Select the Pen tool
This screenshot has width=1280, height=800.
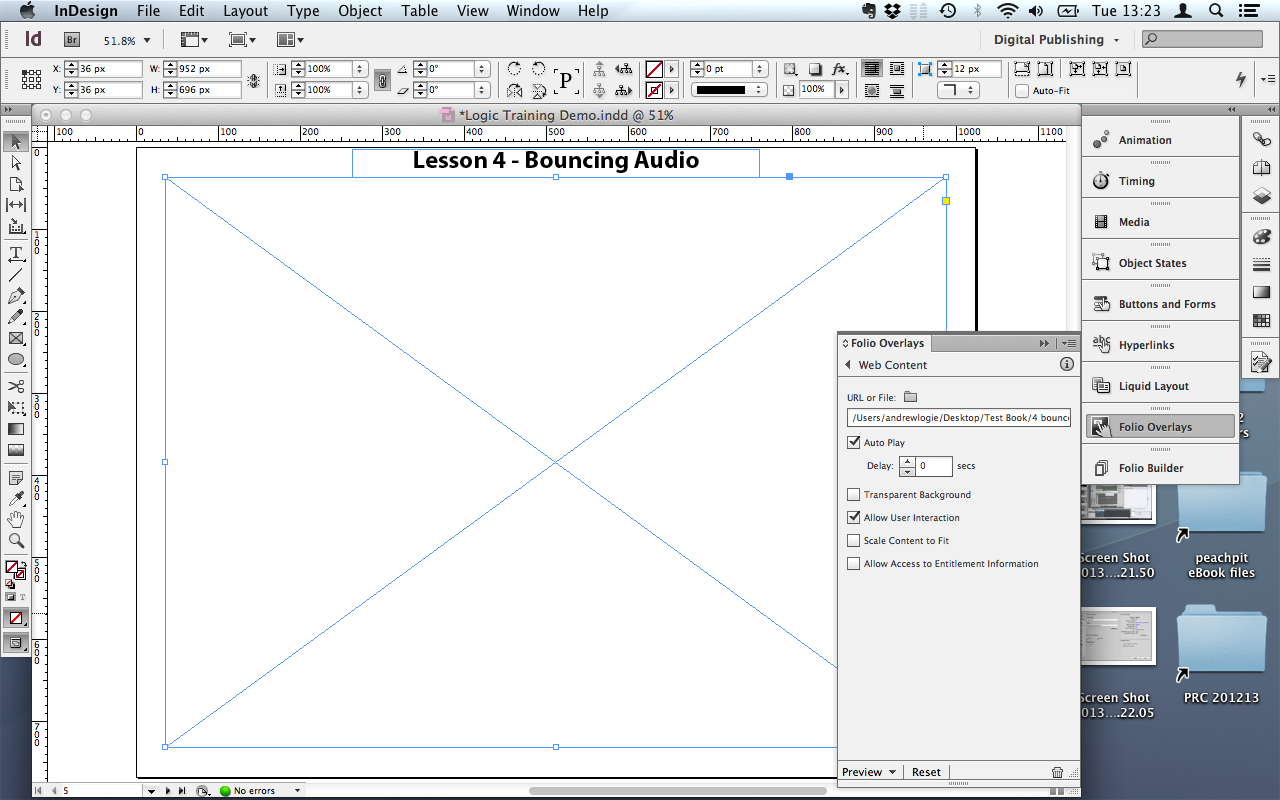(16, 296)
